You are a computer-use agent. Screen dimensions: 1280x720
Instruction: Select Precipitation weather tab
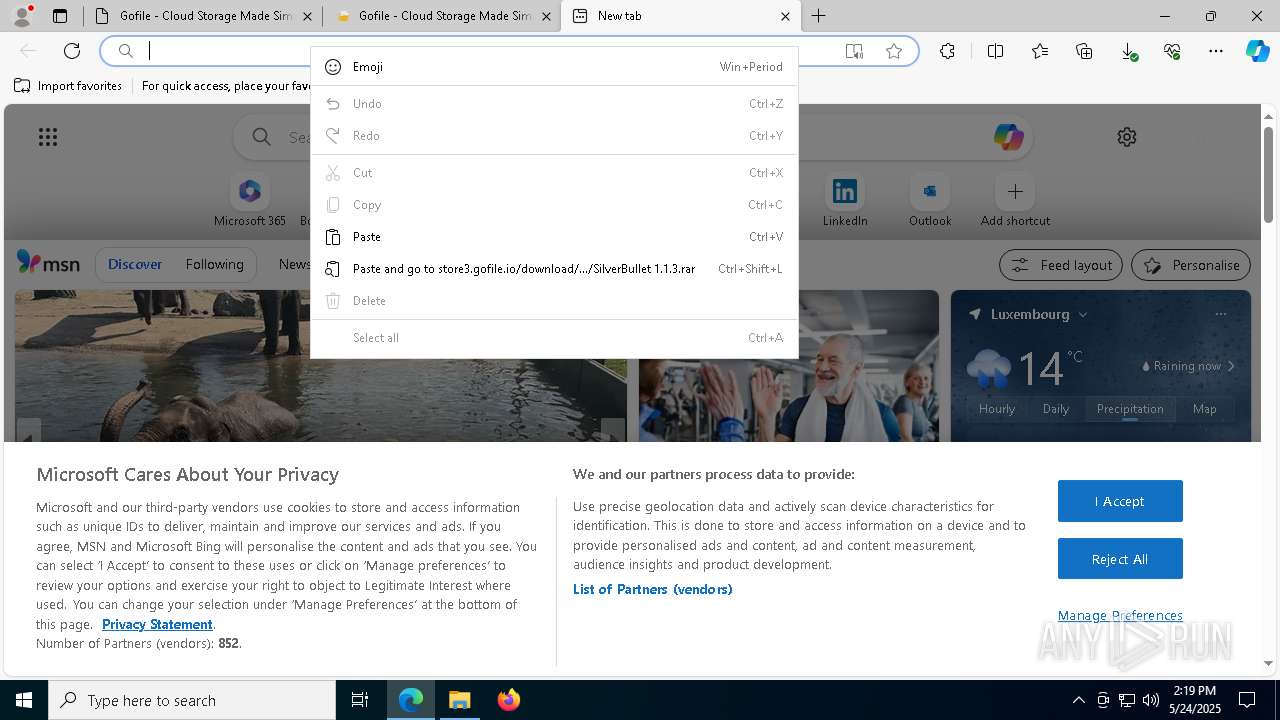1130,409
